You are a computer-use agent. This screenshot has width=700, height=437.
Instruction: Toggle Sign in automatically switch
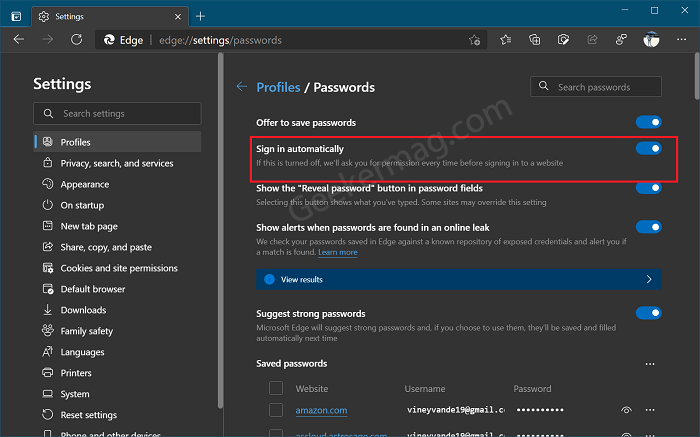[x=649, y=148]
